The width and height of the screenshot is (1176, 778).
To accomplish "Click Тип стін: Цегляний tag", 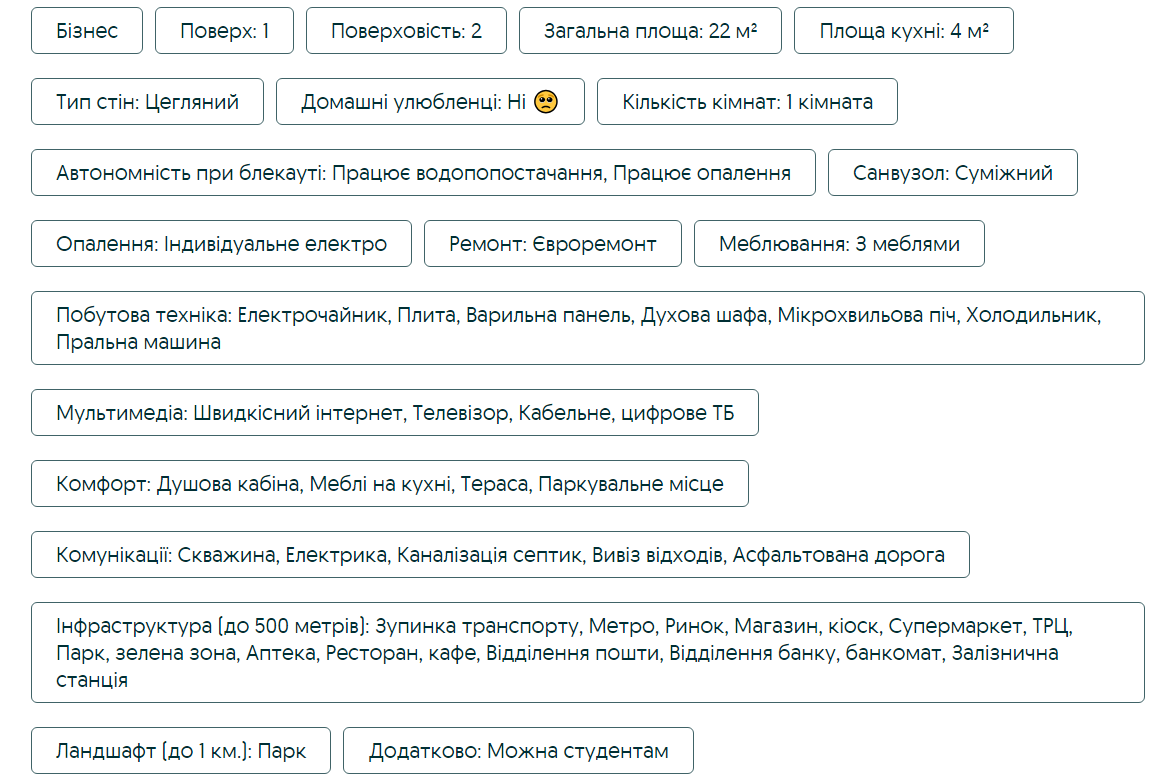I will point(147,102).
